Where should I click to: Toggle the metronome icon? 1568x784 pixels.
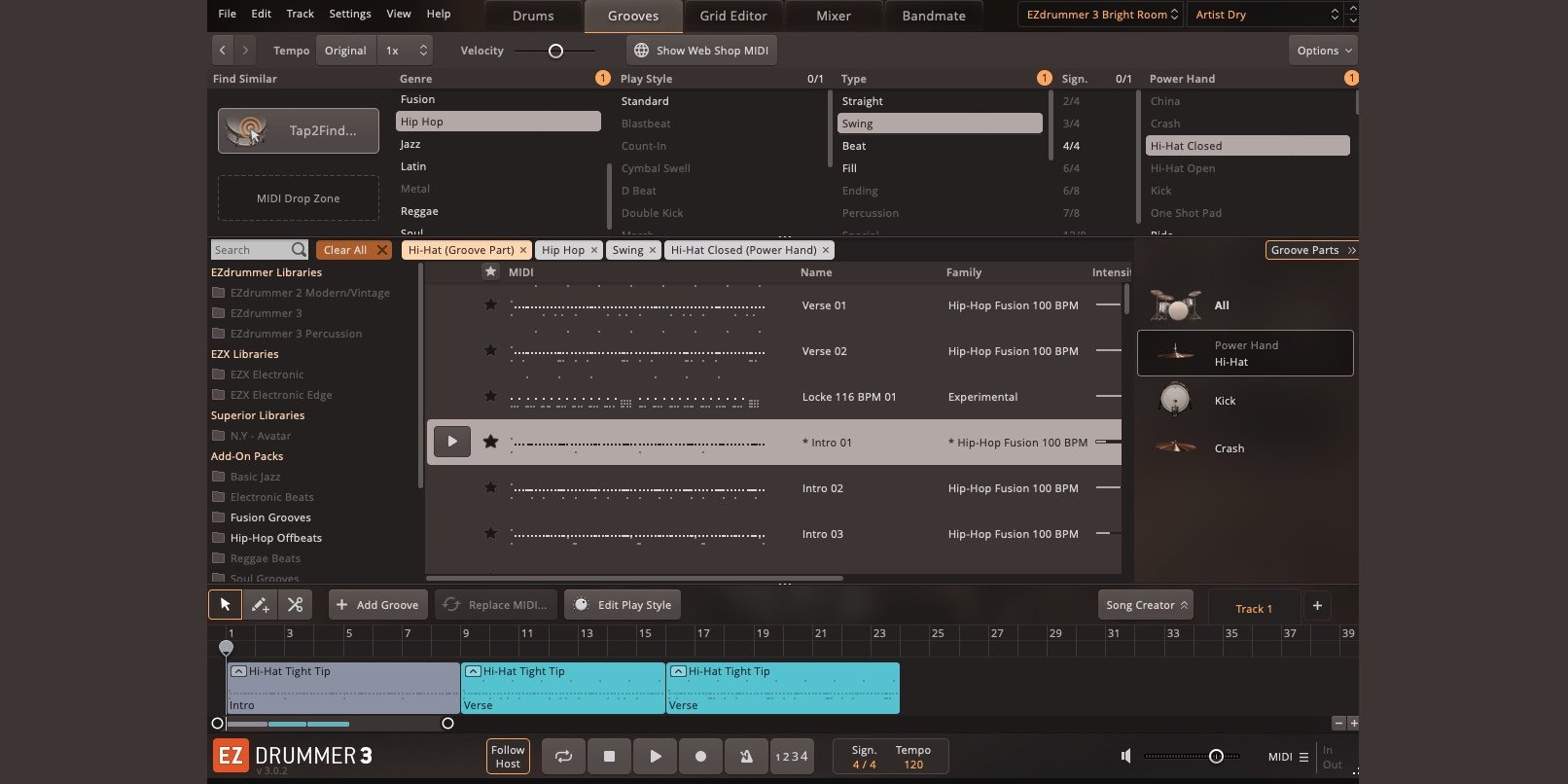pos(746,756)
